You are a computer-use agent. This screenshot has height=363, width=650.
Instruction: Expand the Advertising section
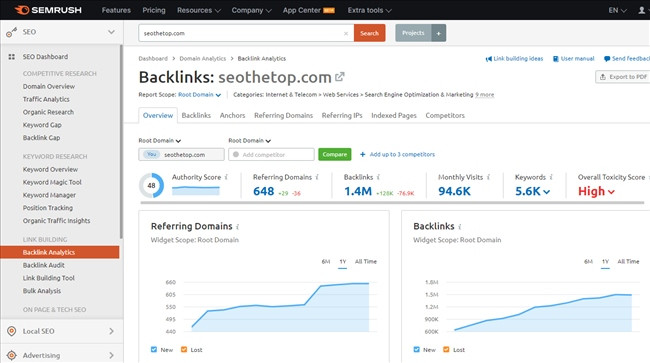click(x=111, y=355)
